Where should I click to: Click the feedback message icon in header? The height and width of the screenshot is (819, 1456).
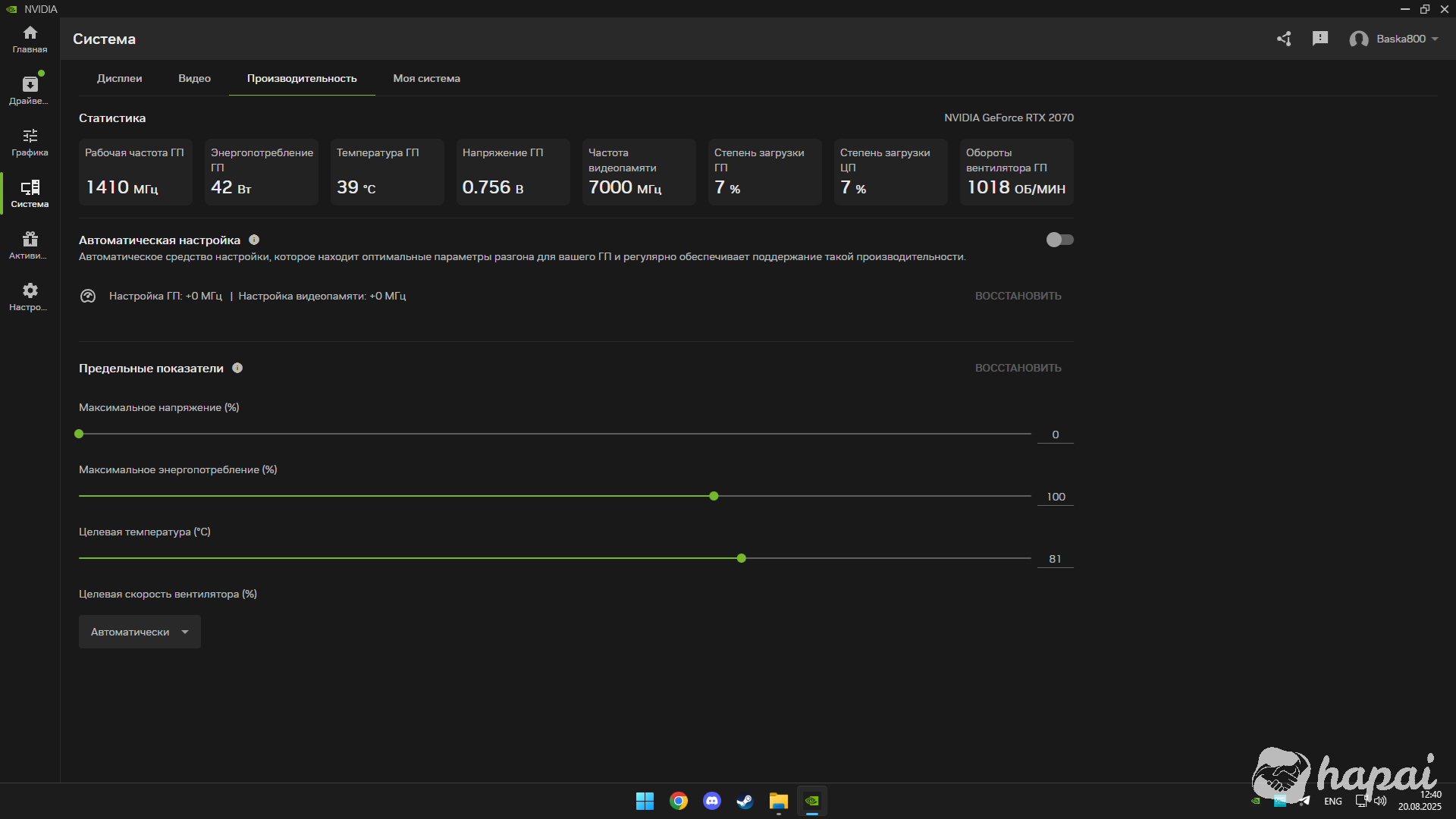click(1320, 39)
